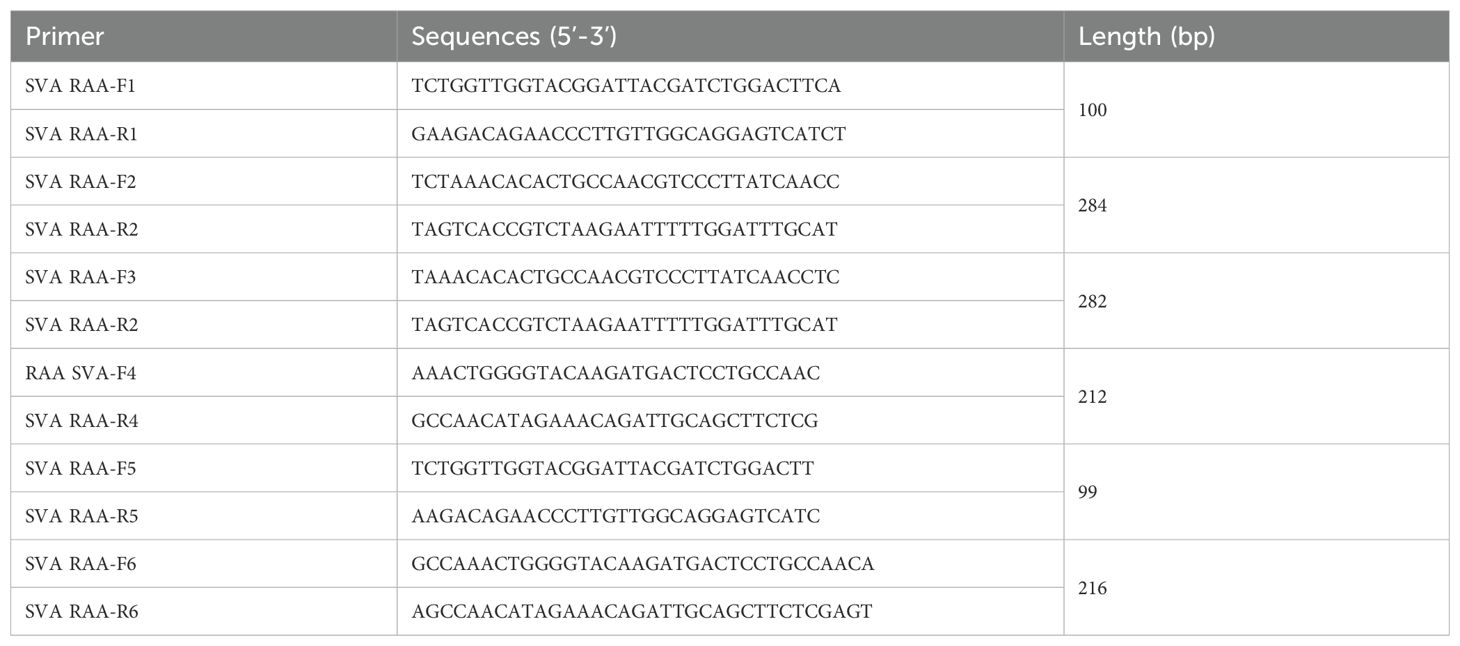Select the SVA RAA-F1 primer cell
The height and width of the screenshot is (646, 1460).
[204, 86]
